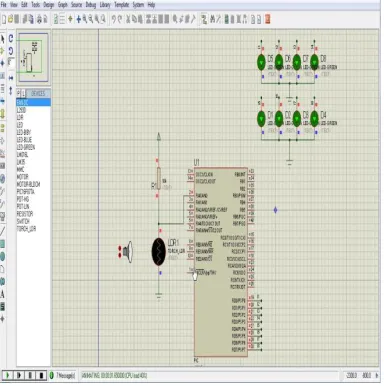Click the rotate clockwise icon
This screenshot has height=386, width=384.
(11, 38)
